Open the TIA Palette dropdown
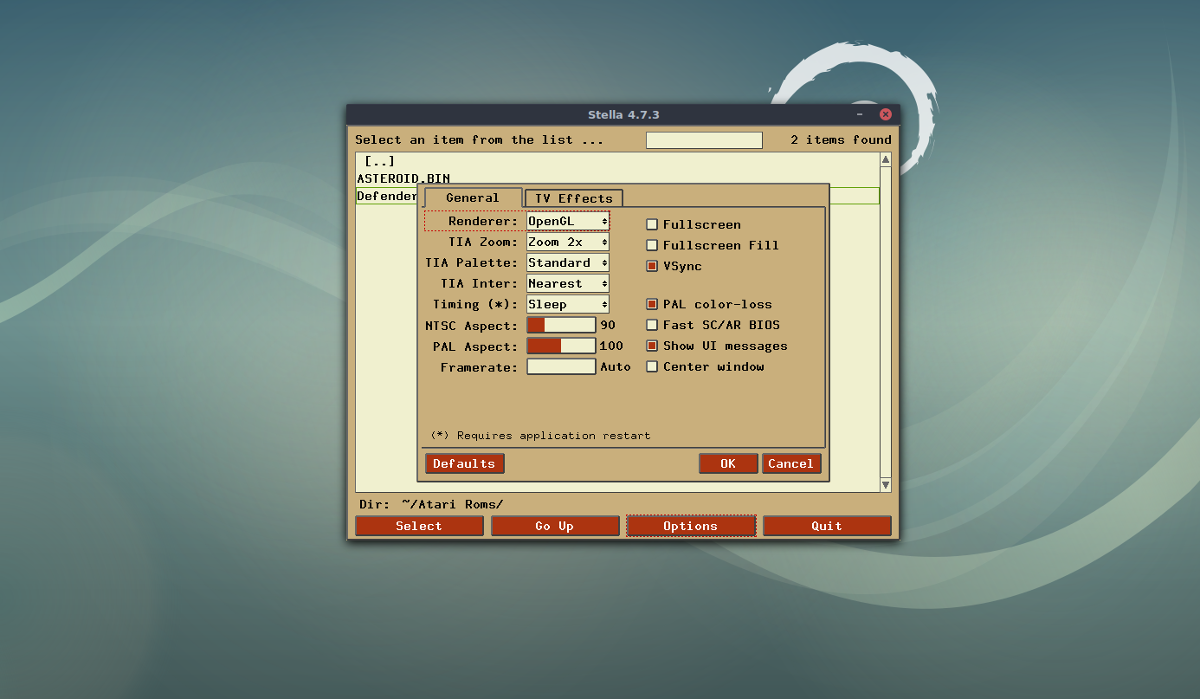Image resolution: width=1200 pixels, height=699 pixels. click(x=568, y=263)
